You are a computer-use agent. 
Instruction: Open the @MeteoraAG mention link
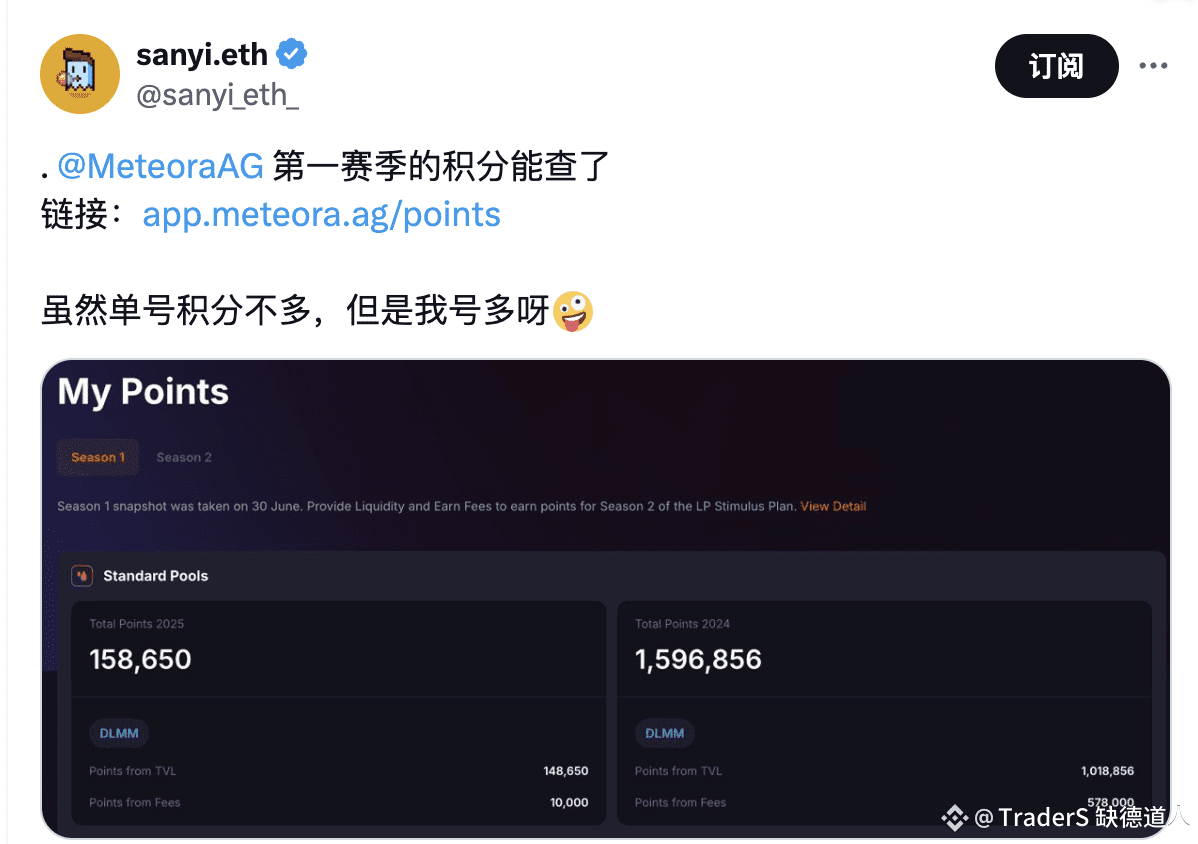tap(160, 166)
